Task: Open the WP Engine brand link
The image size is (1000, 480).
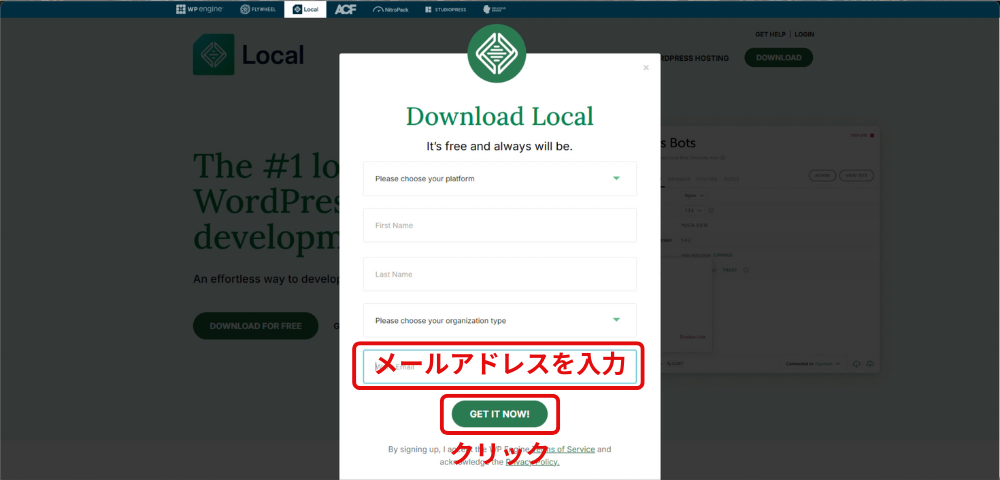Action: (x=200, y=9)
